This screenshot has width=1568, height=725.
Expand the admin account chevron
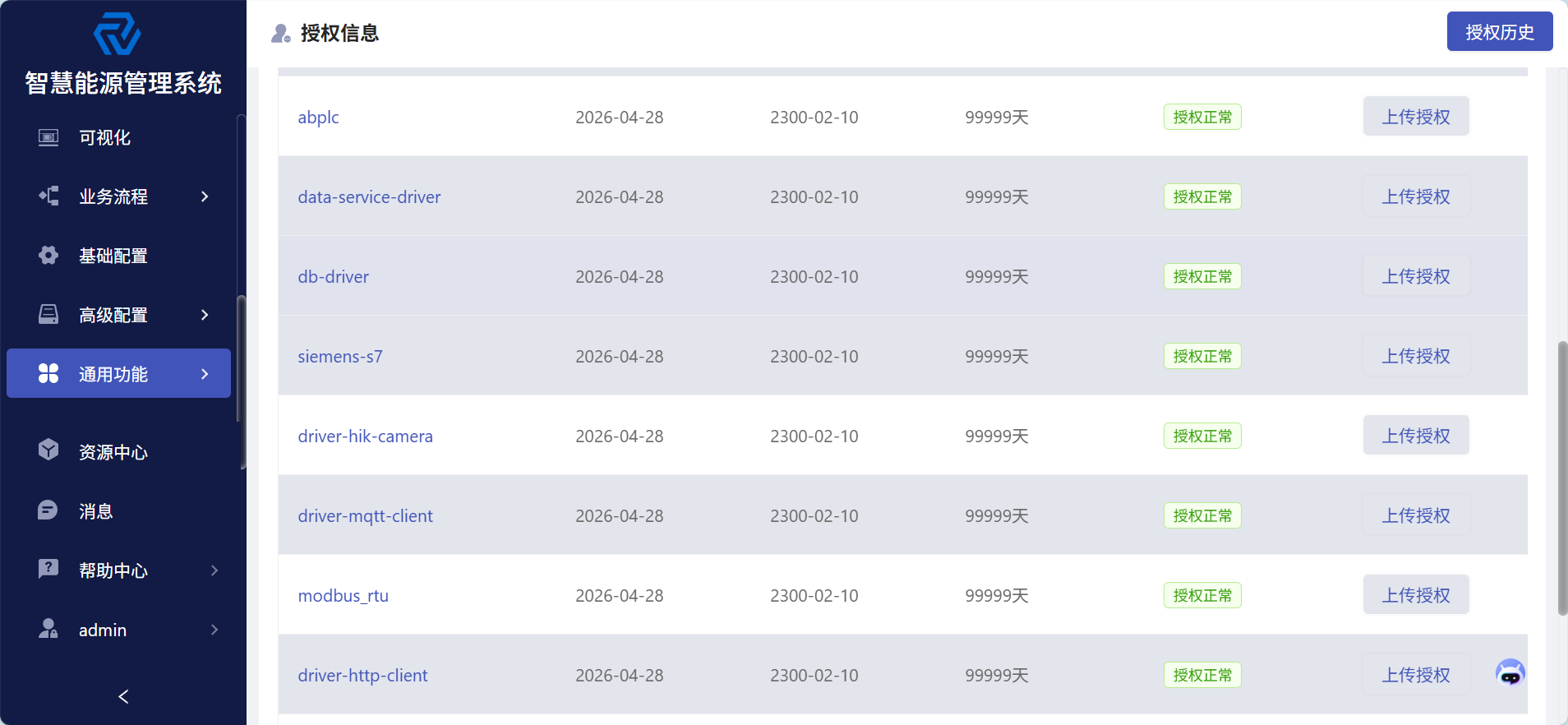pyautogui.click(x=214, y=630)
